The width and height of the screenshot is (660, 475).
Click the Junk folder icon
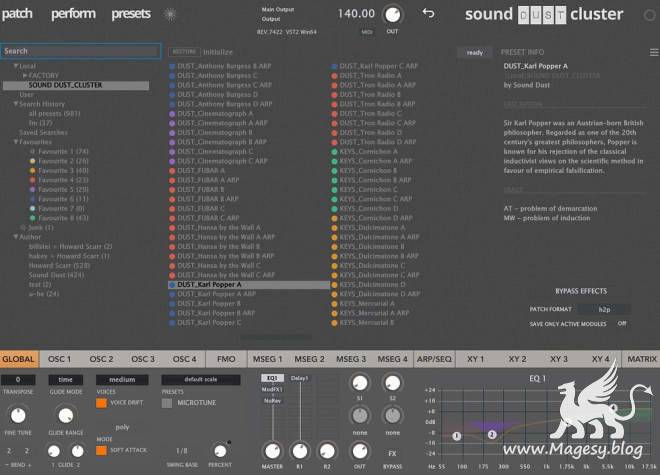click(23, 227)
